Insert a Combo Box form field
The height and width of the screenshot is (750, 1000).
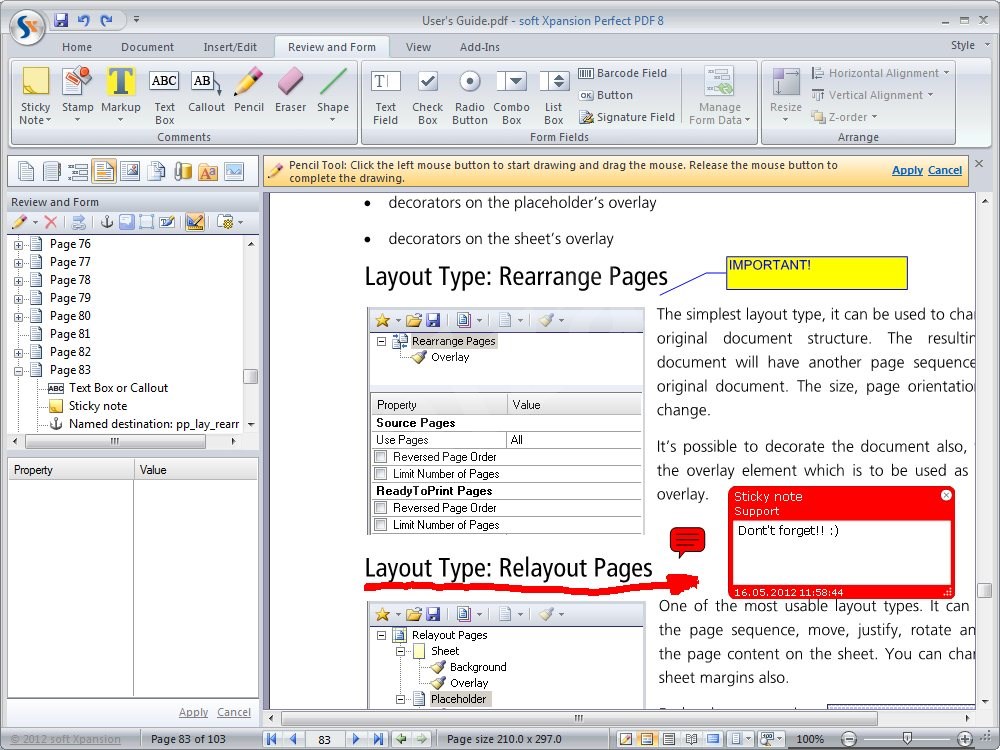pyautogui.click(x=511, y=97)
